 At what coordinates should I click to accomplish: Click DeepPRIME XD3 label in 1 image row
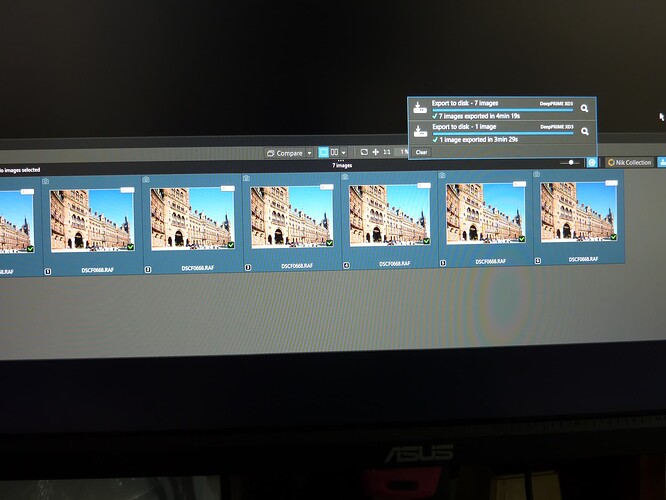point(557,127)
